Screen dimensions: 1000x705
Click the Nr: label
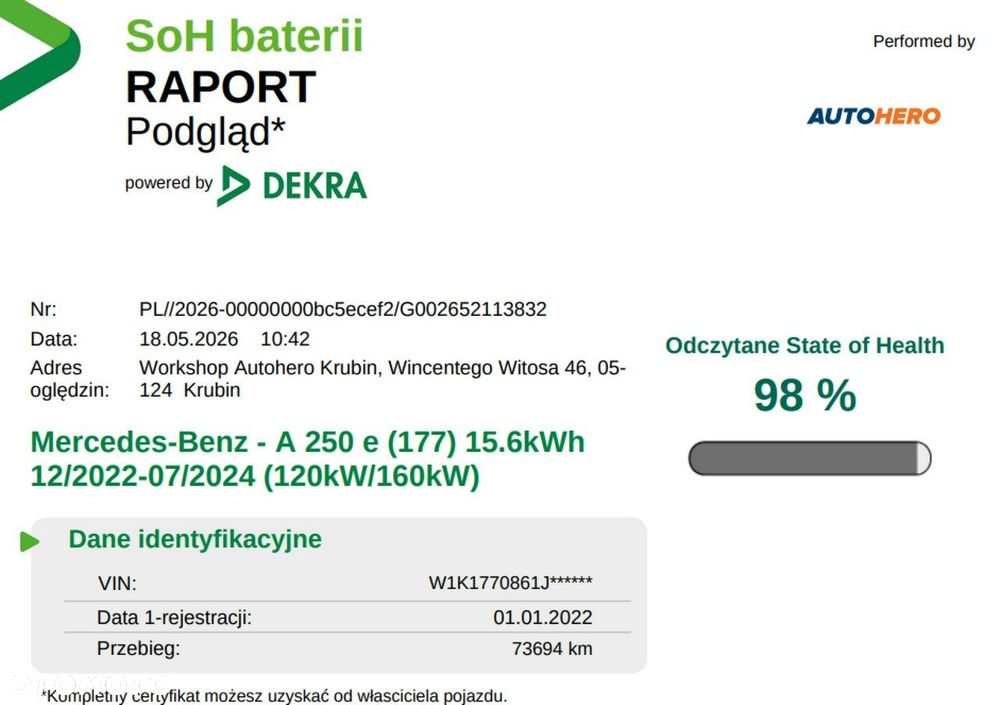click(43, 309)
